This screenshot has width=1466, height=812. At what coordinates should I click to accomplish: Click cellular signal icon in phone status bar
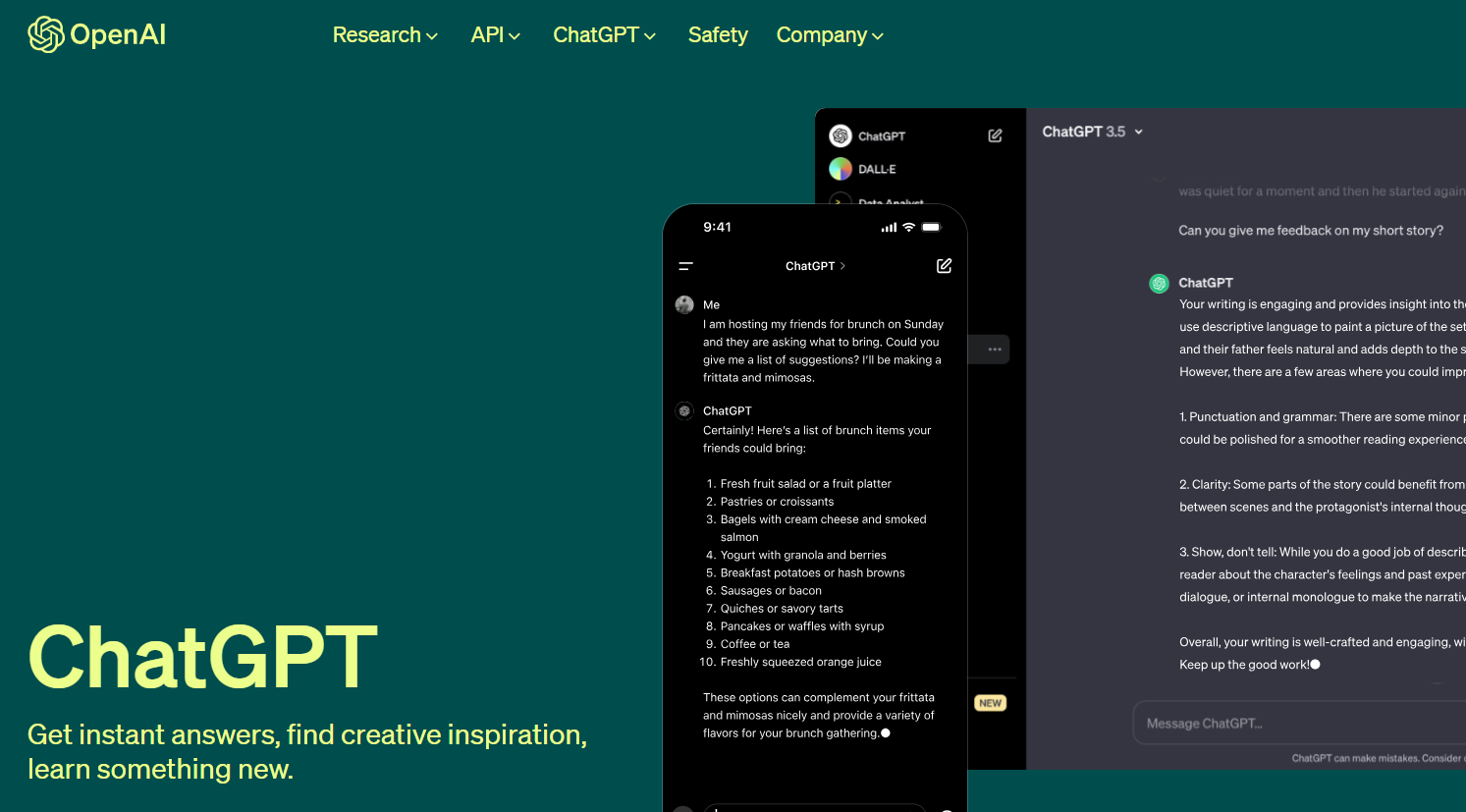point(889,227)
